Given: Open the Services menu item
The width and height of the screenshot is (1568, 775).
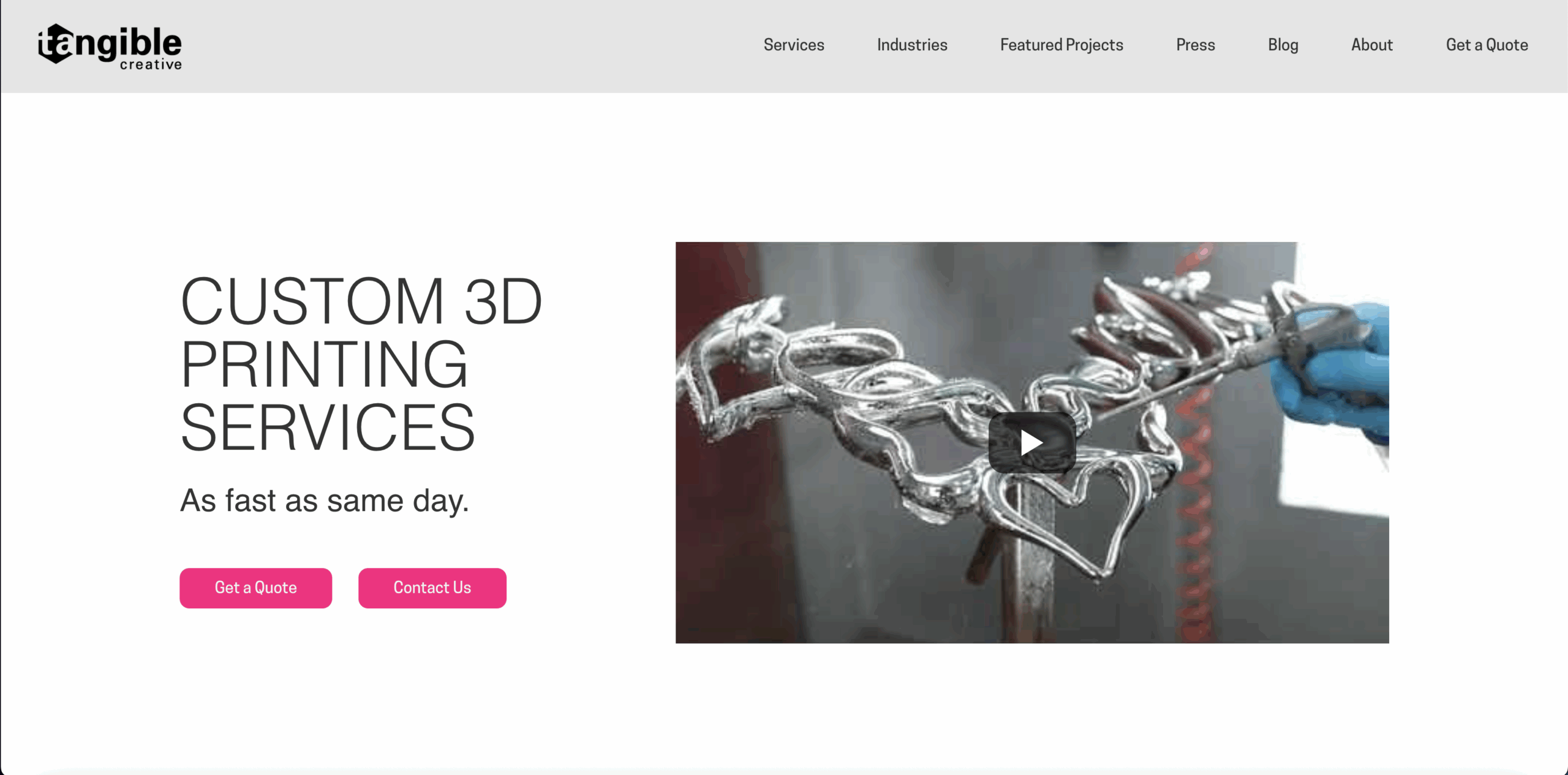Looking at the screenshot, I should pos(794,45).
